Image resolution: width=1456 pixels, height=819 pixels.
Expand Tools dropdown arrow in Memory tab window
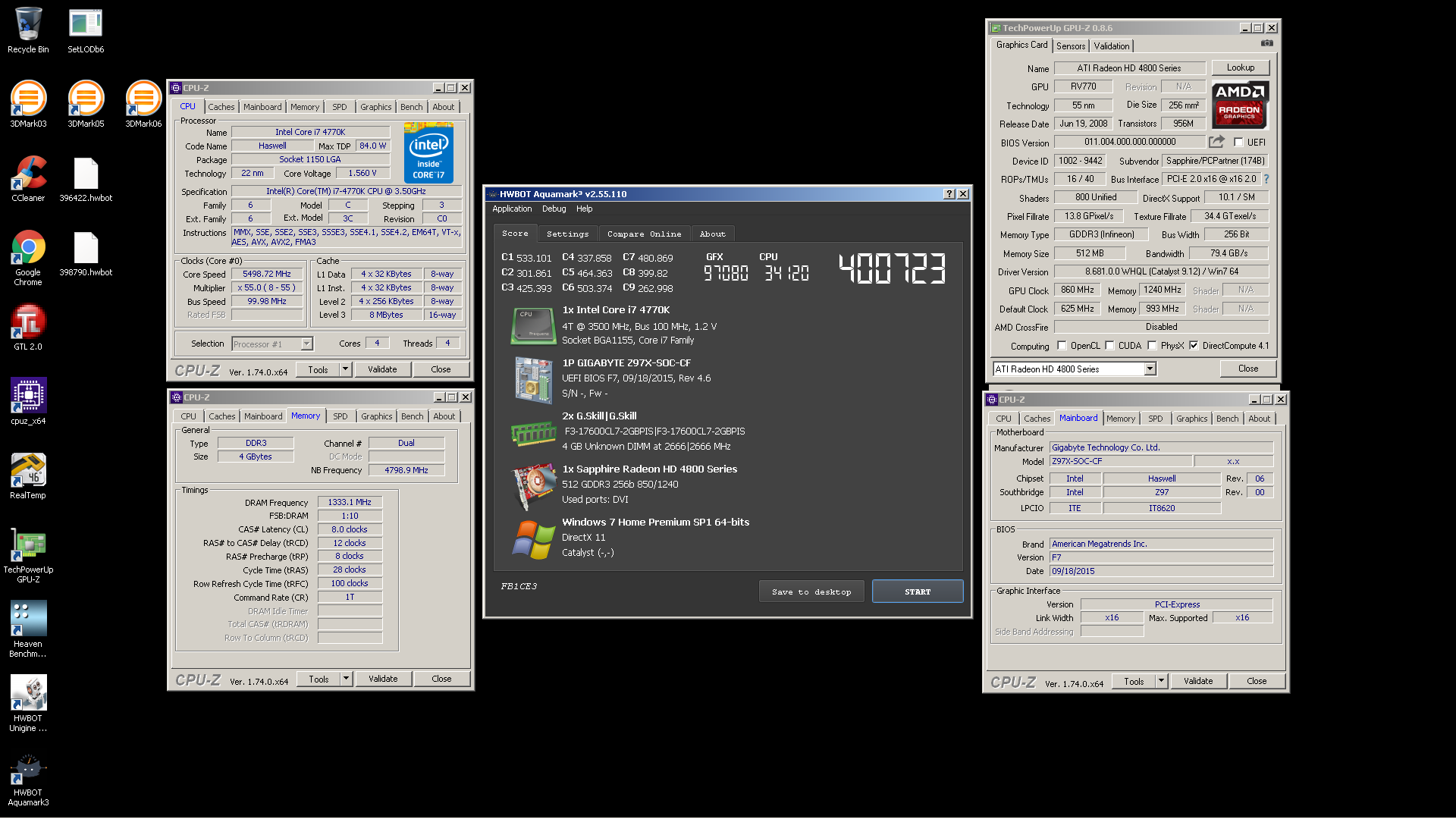(346, 679)
